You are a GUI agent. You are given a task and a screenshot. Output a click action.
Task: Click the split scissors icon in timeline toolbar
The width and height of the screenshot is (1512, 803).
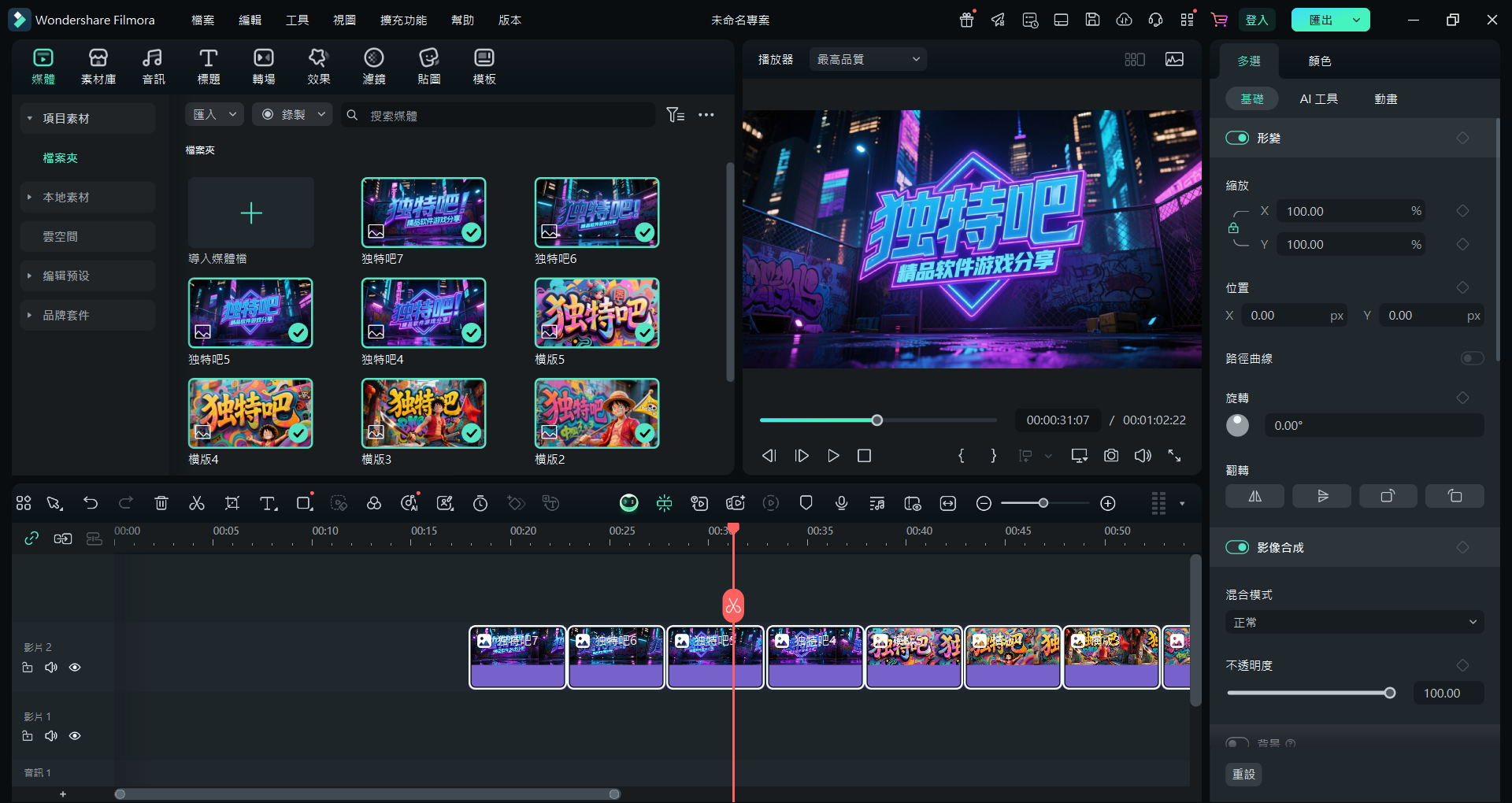tap(197, 503)
